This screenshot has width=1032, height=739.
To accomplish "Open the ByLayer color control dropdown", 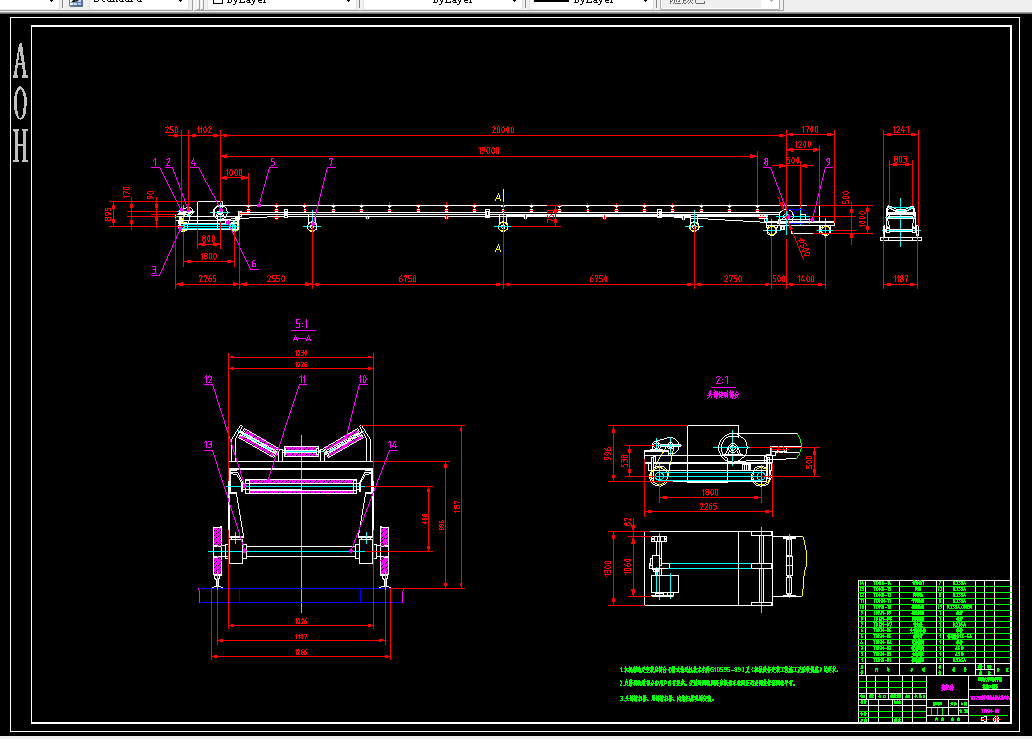I will [x=283, y=3].
